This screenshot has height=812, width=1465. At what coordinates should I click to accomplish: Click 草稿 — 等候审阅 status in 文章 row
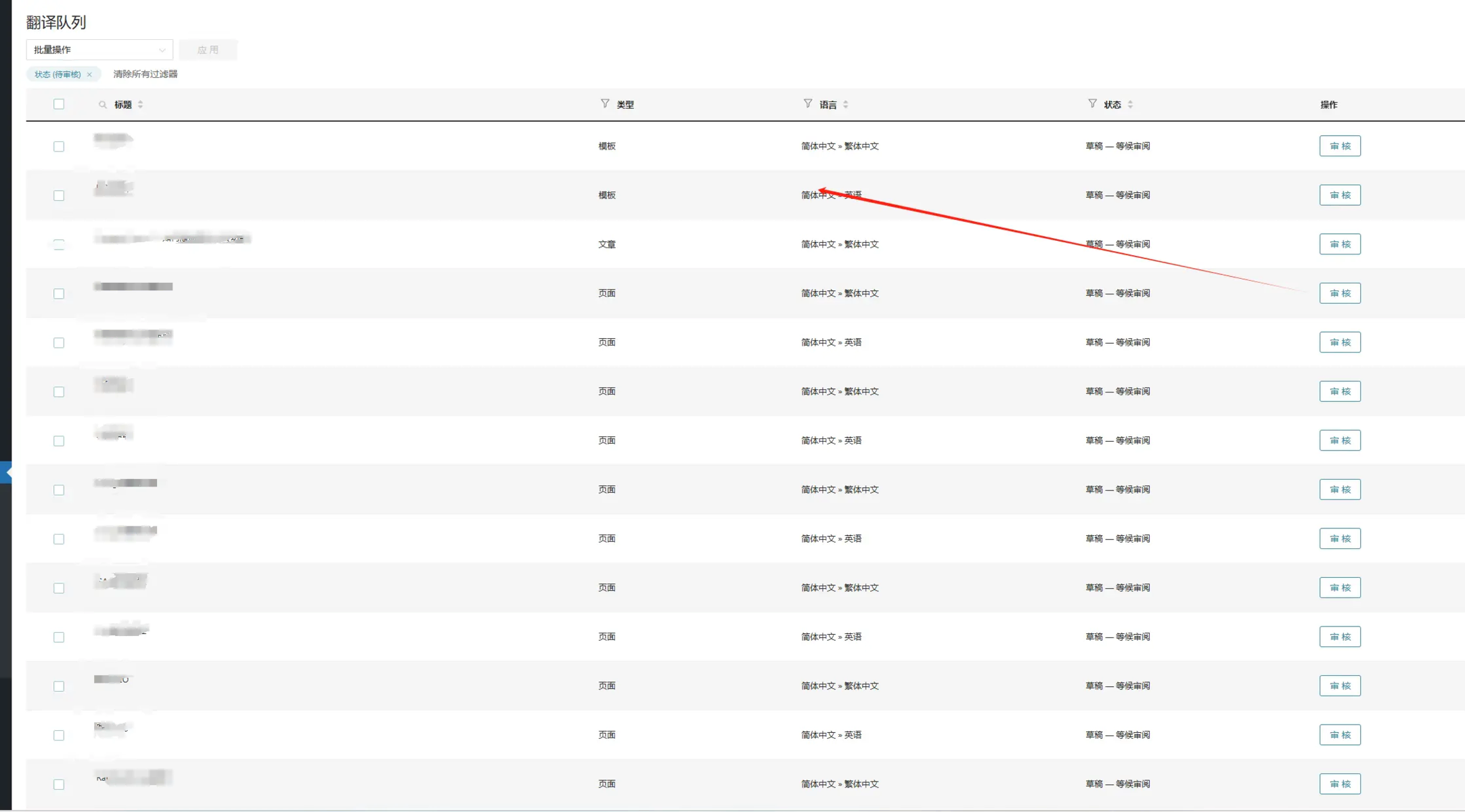point(1118,244)
